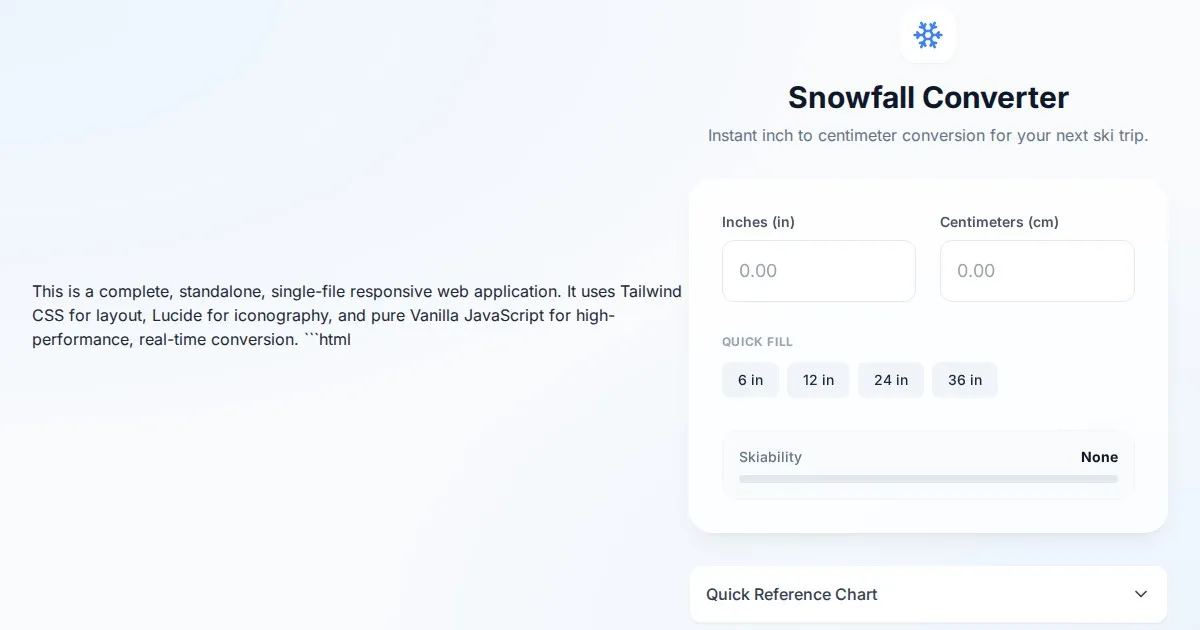
Task: Expand the Quick Reference Chart section
Action: [x=792, y=594]
